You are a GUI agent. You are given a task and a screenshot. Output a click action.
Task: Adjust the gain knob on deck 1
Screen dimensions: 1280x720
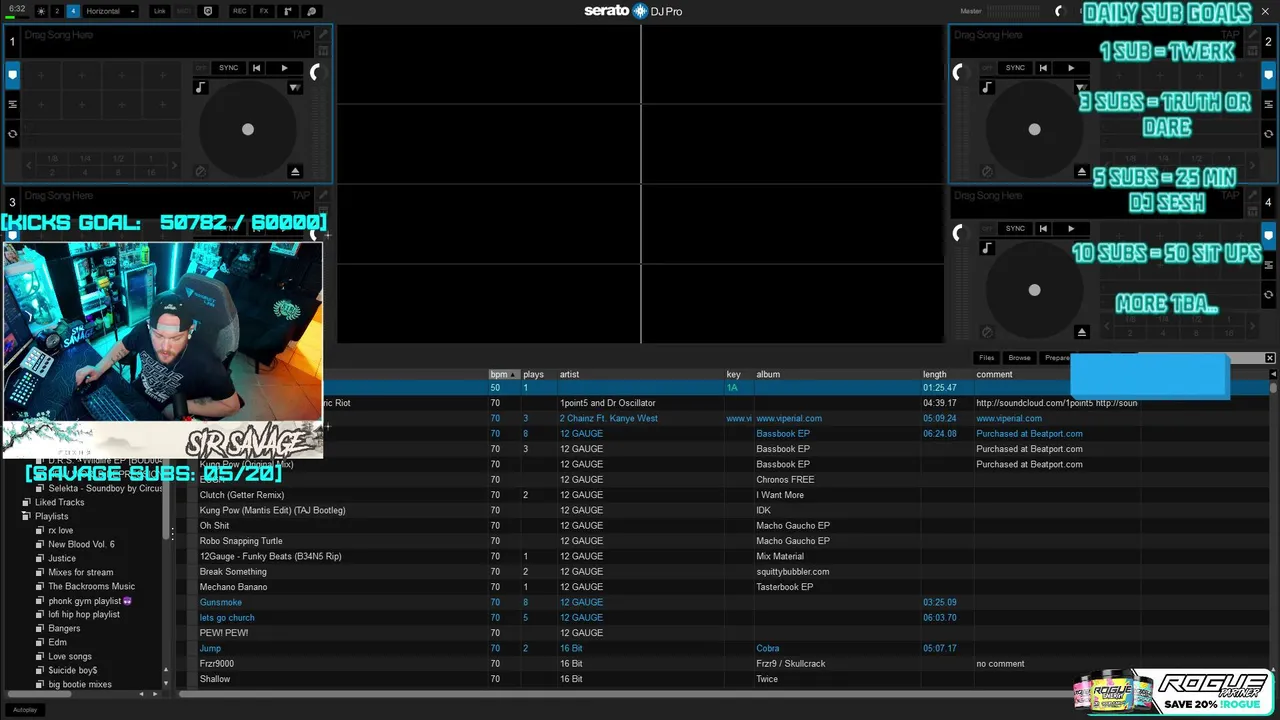point(317,72)
